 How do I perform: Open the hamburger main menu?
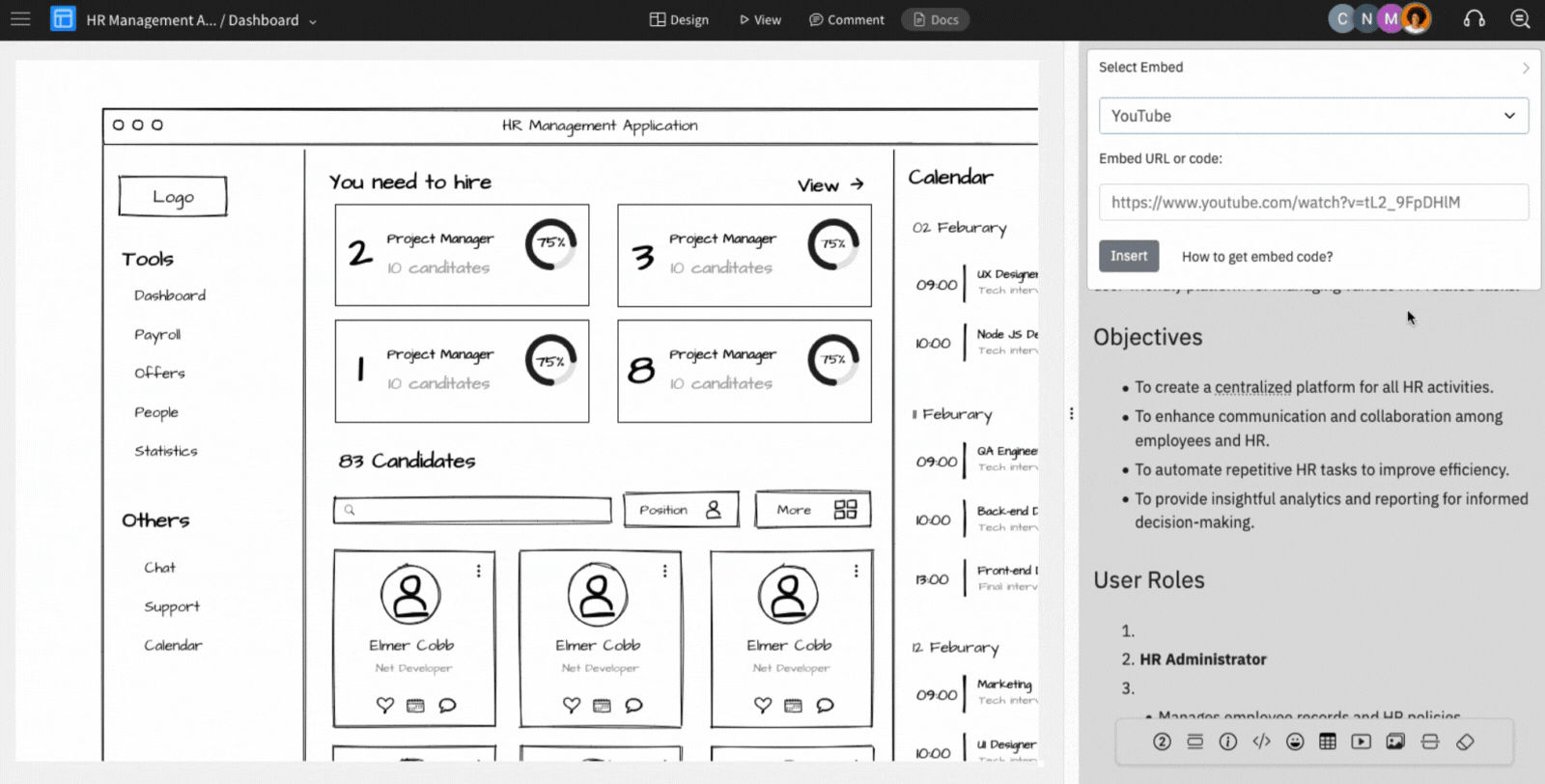tap(20, 19)
